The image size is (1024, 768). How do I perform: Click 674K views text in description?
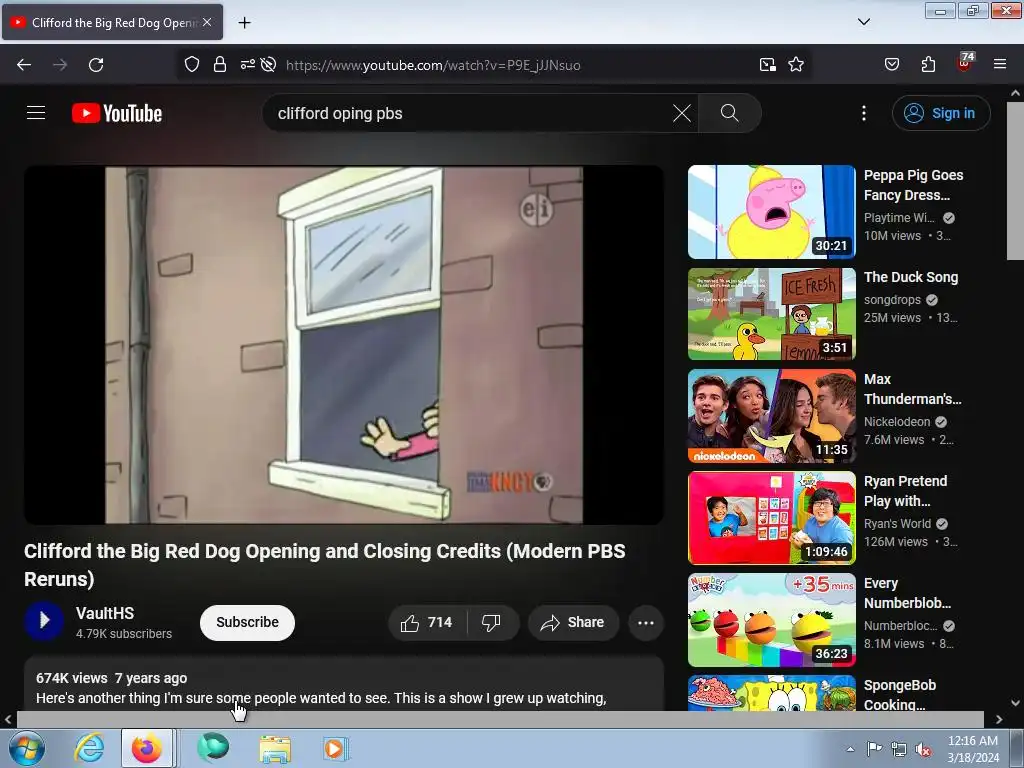(71, 678)
